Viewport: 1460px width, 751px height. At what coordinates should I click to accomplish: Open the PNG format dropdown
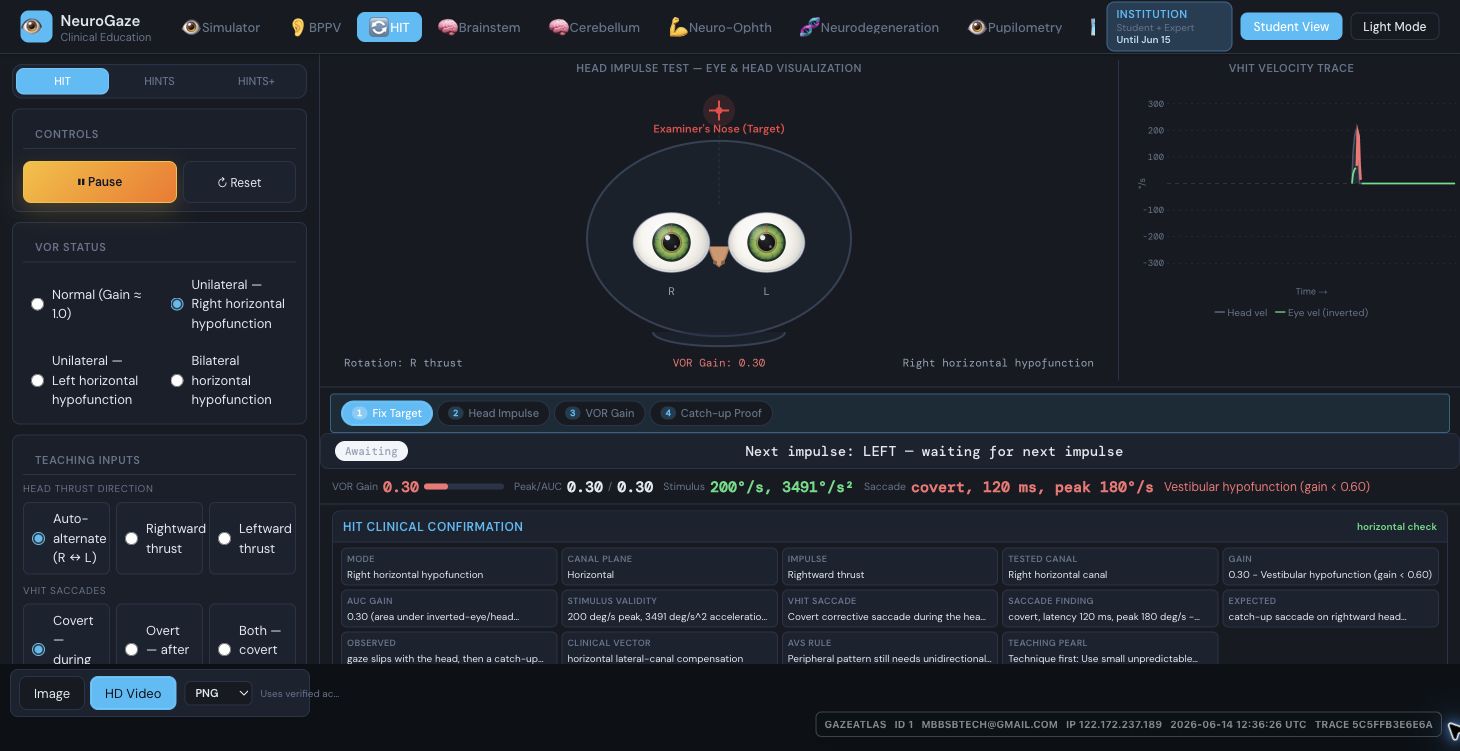pyautogui.click(x=218, y=693)
